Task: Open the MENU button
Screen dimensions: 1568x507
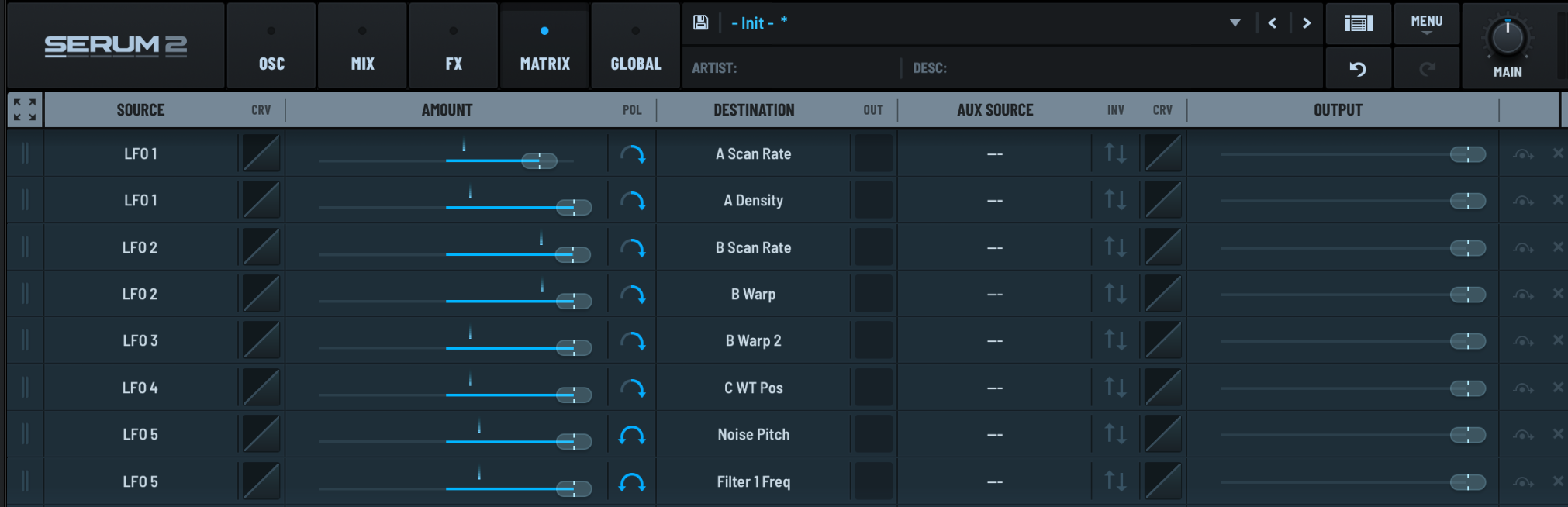Action: pyautogui.click(x=1426, y=23)
